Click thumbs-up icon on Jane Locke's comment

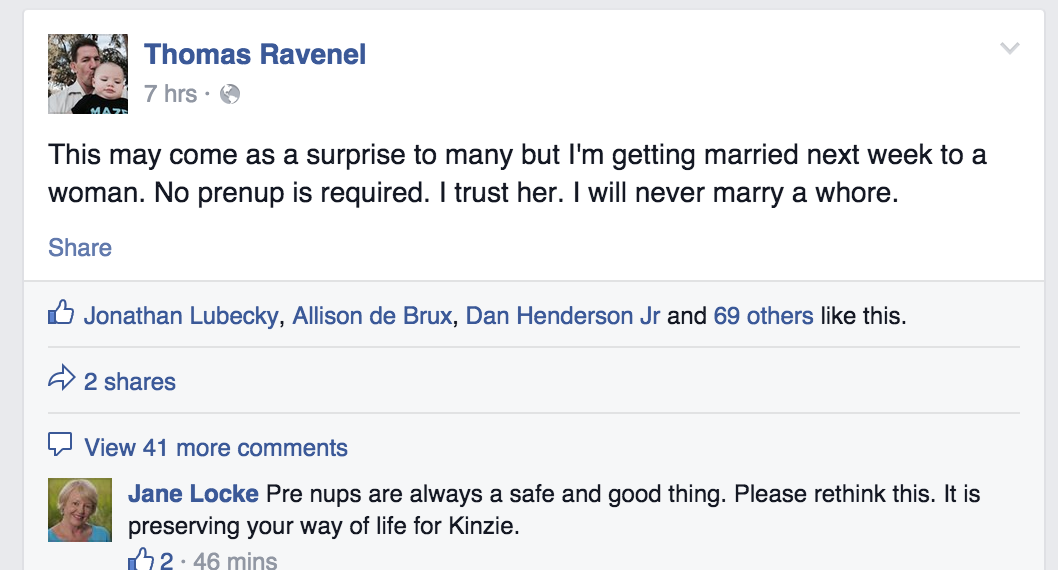click(x=141, y=560)
